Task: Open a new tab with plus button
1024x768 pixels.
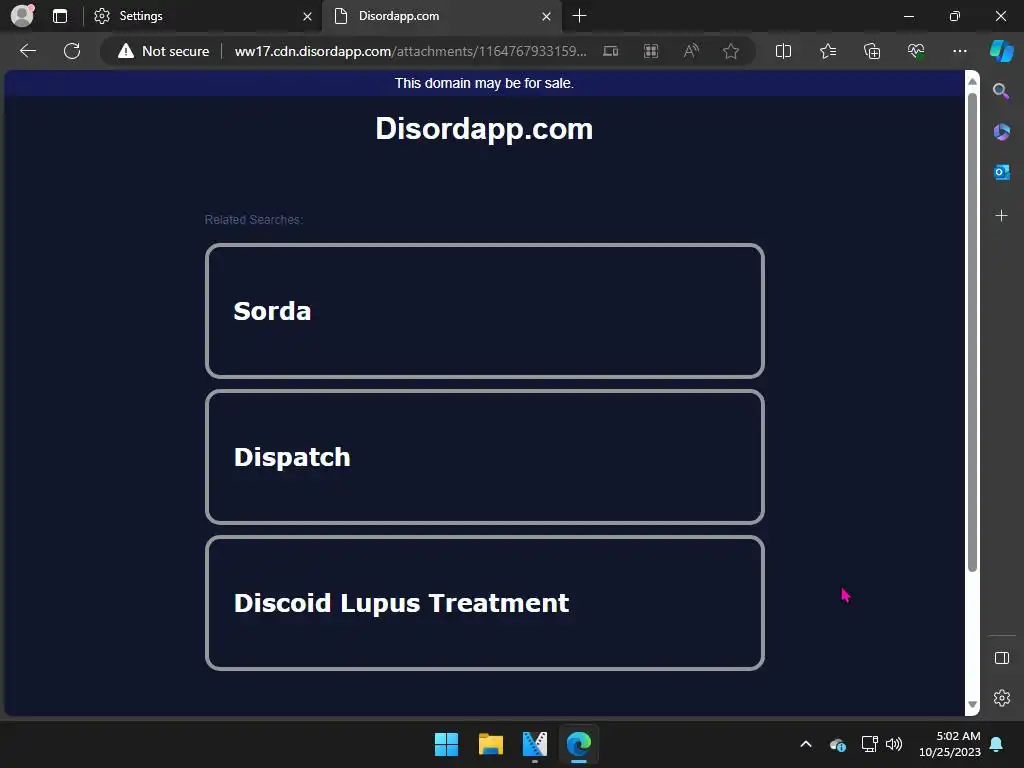Action: click(x=579, y=16)
